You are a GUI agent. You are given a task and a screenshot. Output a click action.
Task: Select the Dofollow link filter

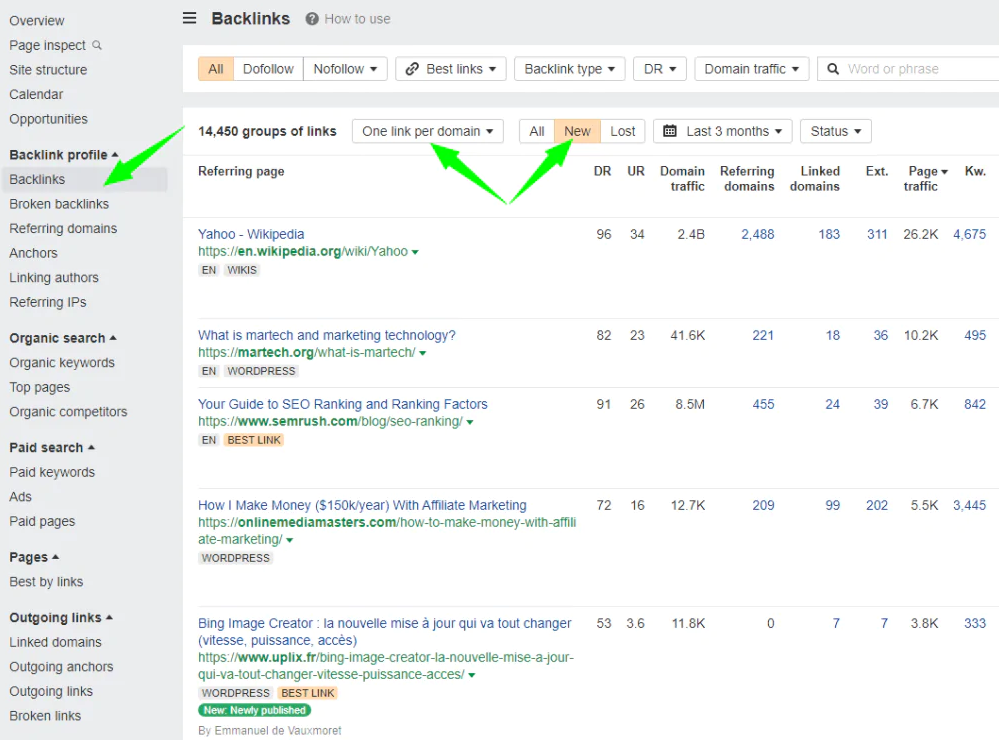point(268,69)
